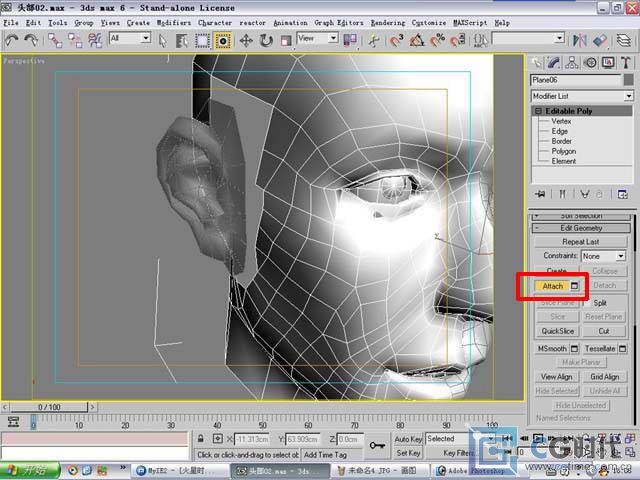This screenshot has width=640, height=480.
Task: Click the Use Pivot Point Center icon
Action: (350, 40)
